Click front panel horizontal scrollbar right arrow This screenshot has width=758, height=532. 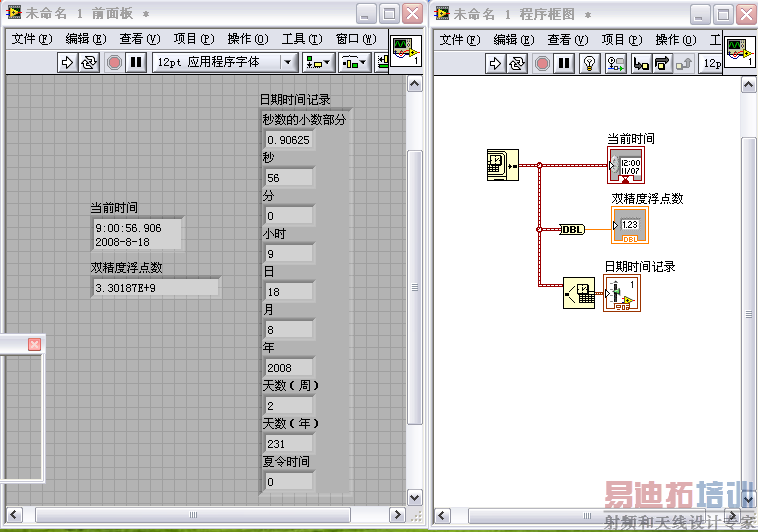[397, 515]
